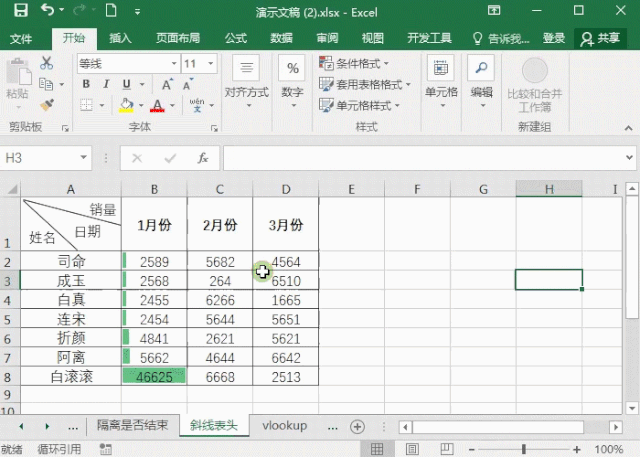Switch to Normal view in the status bar
This screenshot has height=457, width=640.
(377, 449)
